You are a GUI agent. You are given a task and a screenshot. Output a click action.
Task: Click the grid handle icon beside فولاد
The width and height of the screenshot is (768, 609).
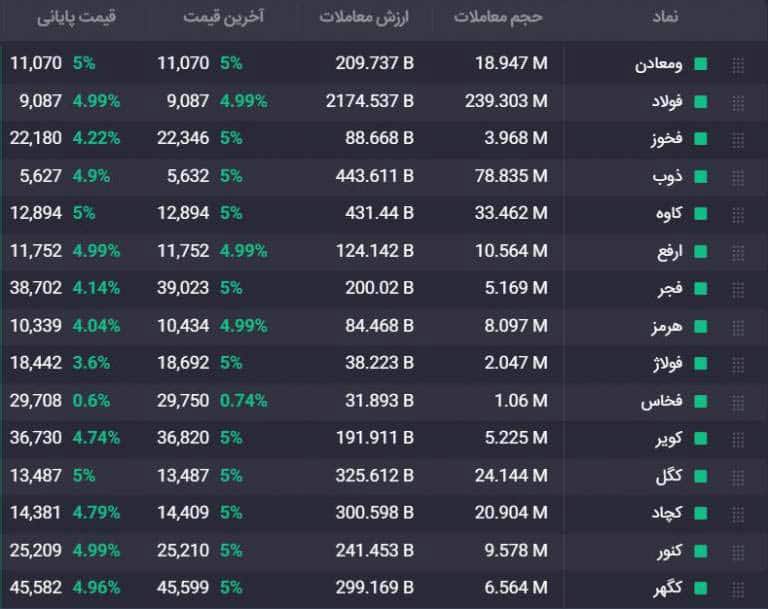coord(738,101)
